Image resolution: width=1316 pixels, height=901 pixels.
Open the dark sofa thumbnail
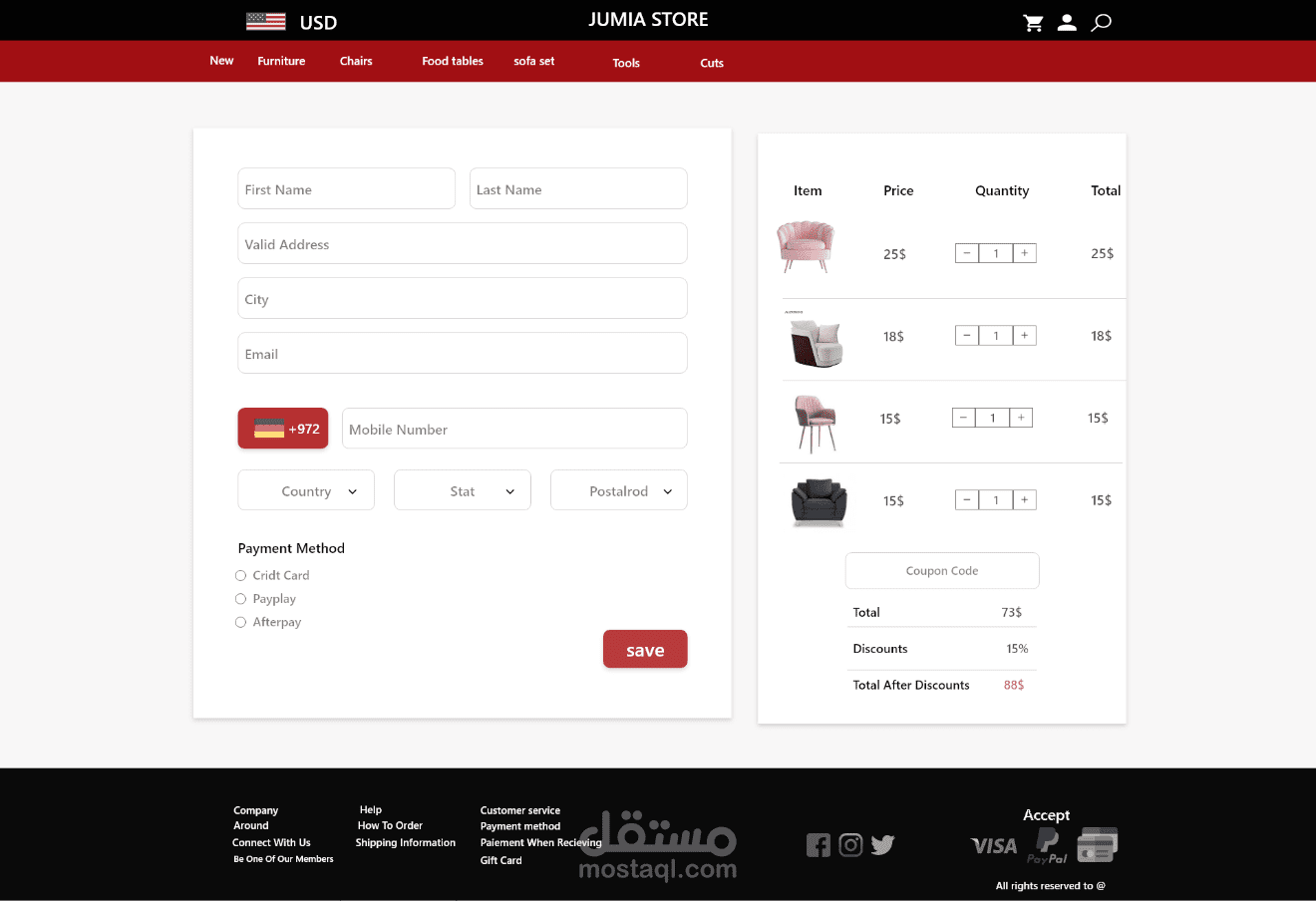click(819, 503)
